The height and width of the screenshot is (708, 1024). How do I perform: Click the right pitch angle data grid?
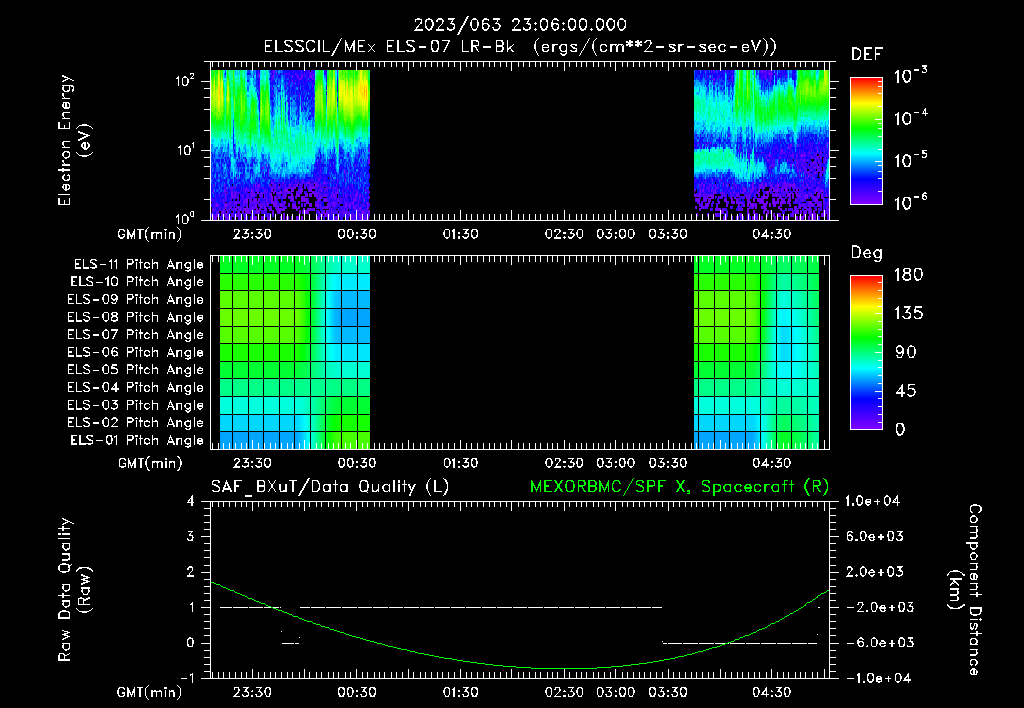(x=756, y=353)
